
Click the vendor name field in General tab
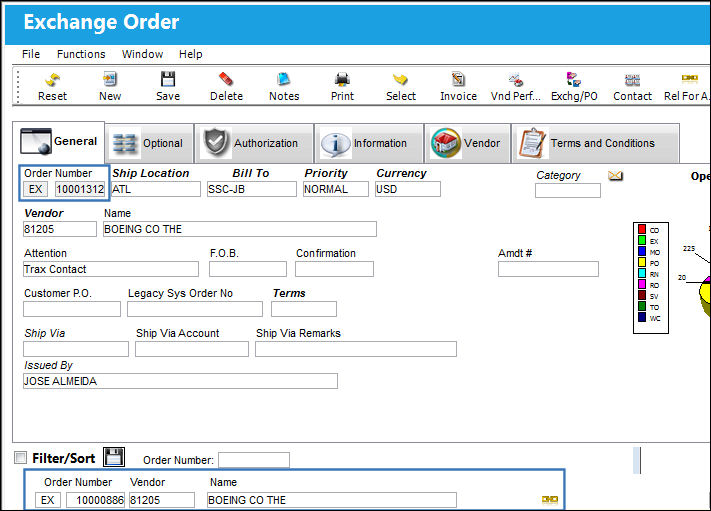(239, 229)
